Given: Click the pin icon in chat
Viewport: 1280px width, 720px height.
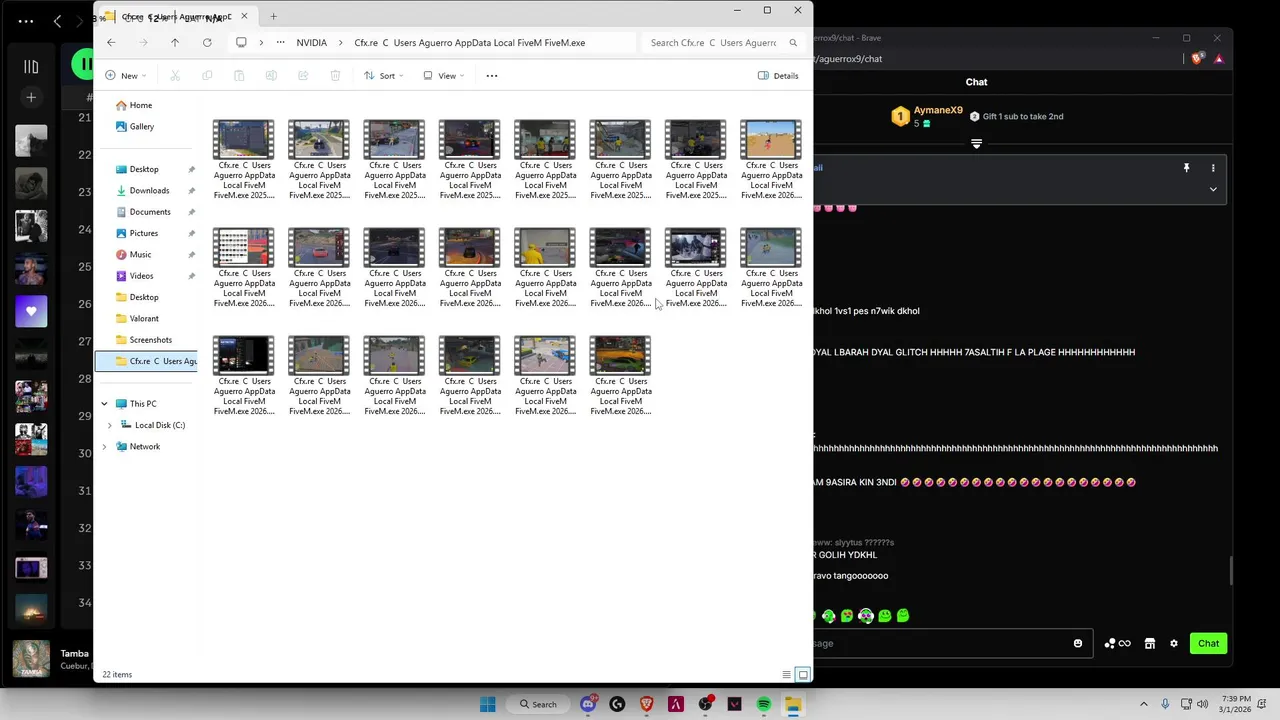Looking at the screenshot, I should tap(1187, 168).
